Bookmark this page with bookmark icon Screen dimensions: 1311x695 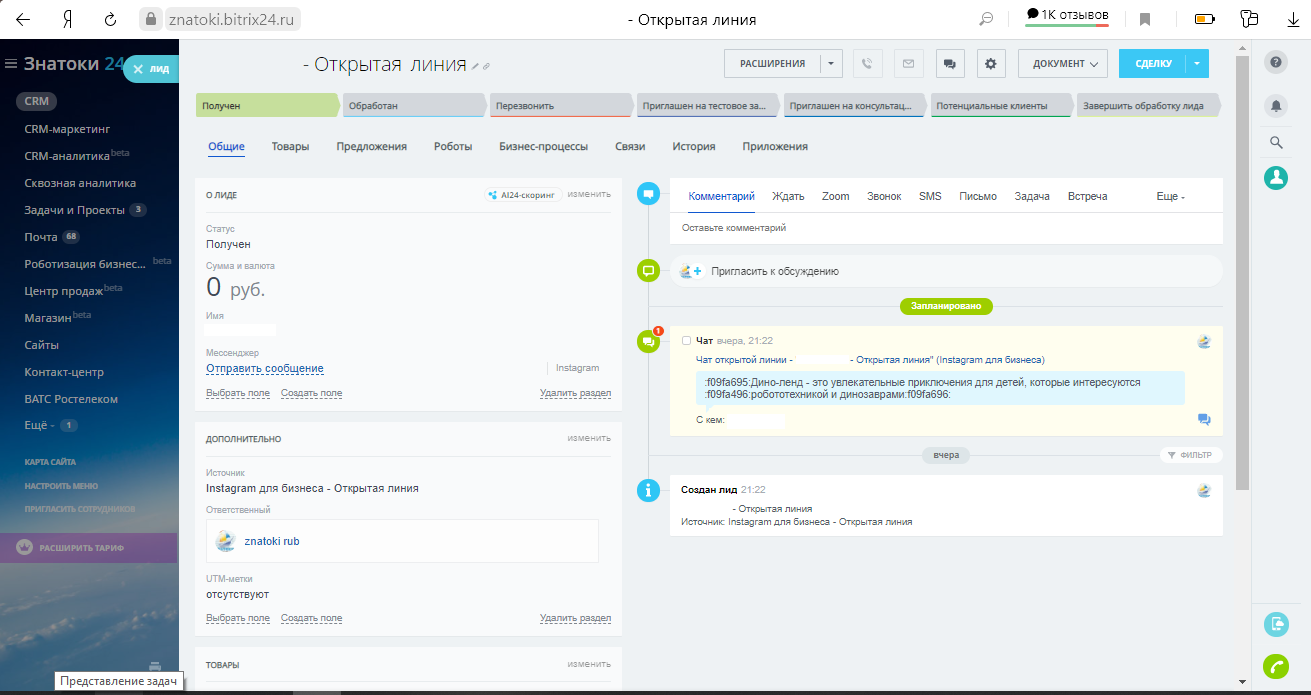pyautogui.click(x=1146, y=19)
